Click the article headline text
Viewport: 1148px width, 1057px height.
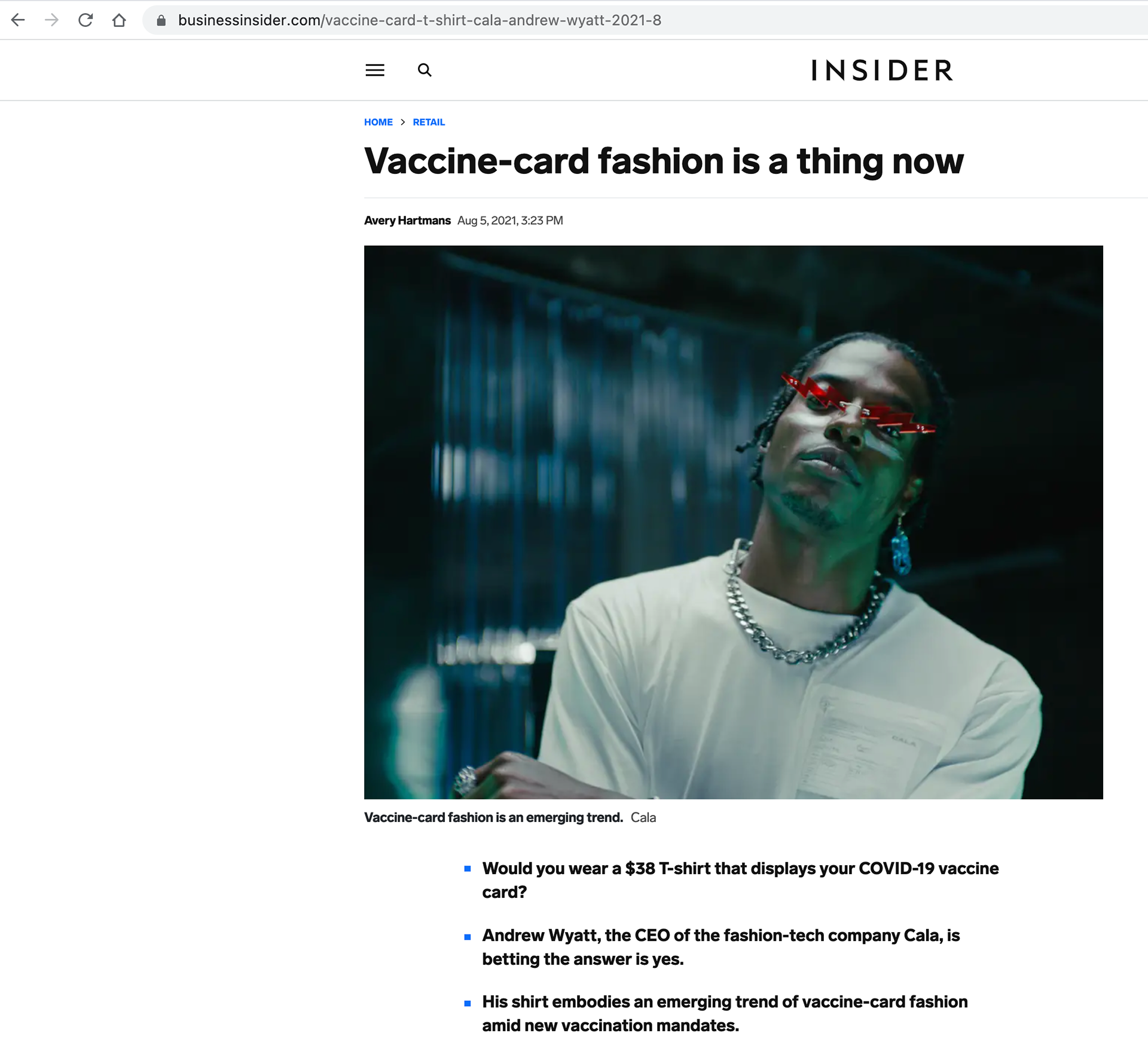(664, 161)
